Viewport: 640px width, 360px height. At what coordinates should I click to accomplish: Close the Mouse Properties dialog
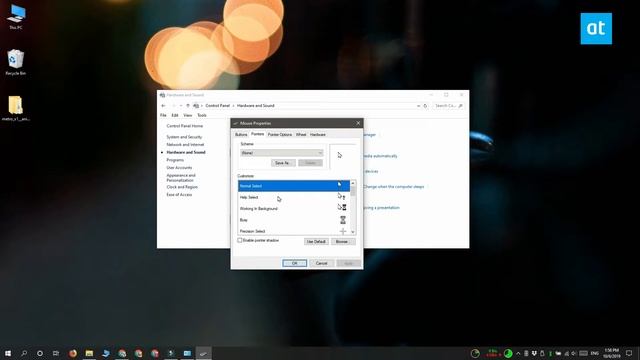pos(358,123)
